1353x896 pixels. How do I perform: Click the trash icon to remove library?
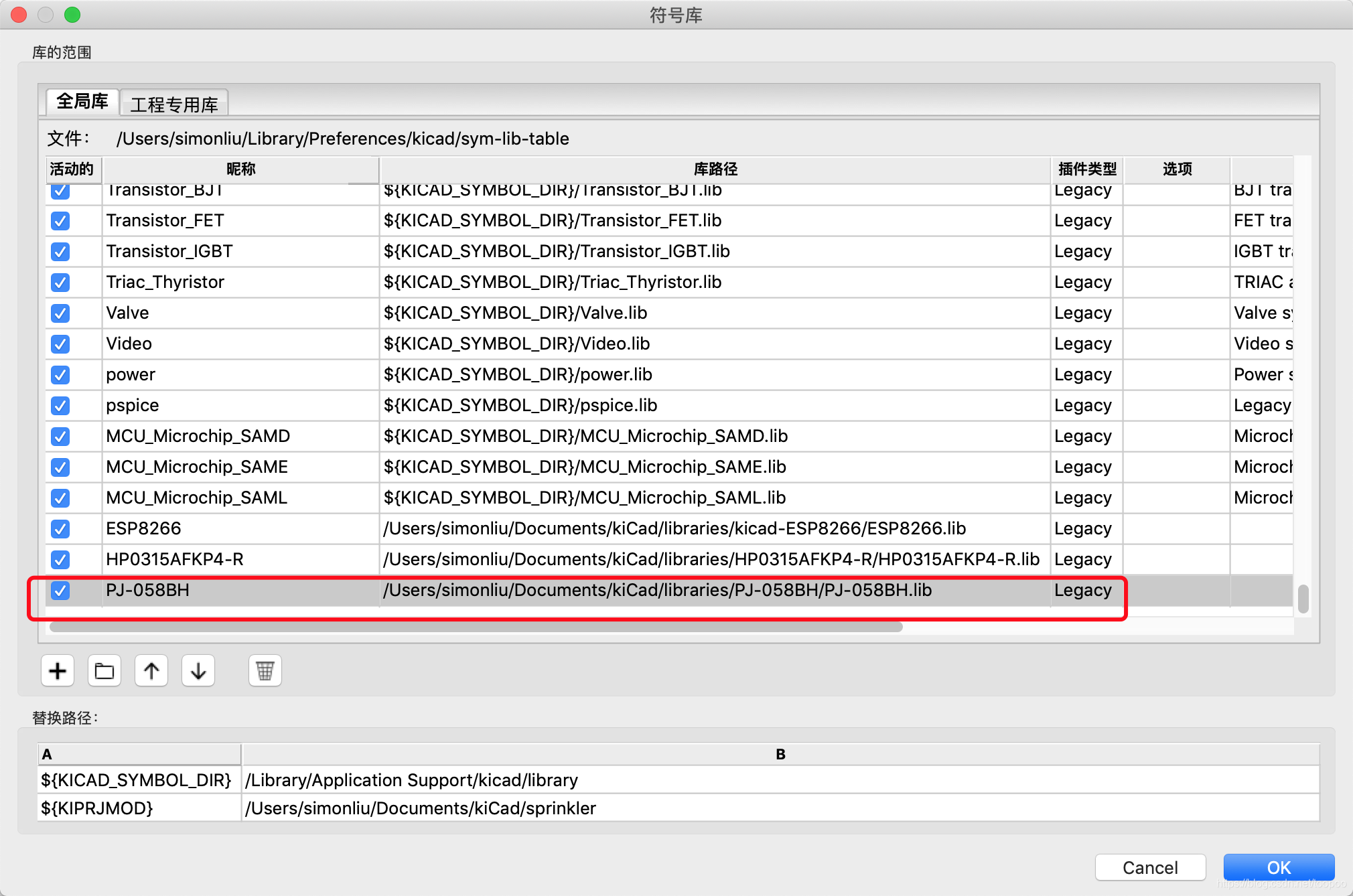coord(265,670)
